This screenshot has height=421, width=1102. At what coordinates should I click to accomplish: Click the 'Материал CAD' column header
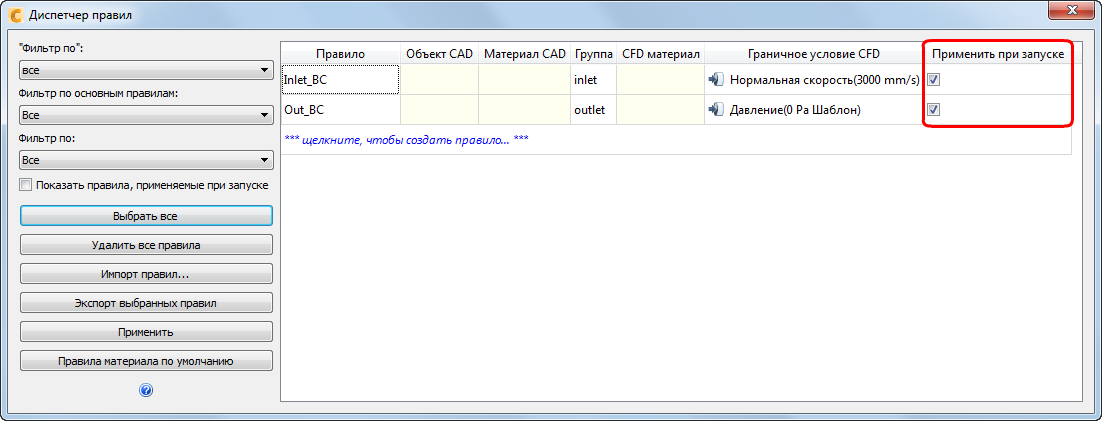click(x=525, y=53)
